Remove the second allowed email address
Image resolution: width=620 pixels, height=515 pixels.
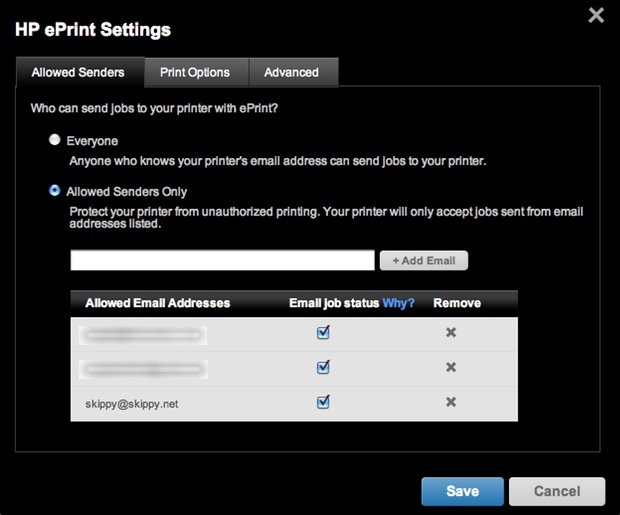tap(451, 368)
